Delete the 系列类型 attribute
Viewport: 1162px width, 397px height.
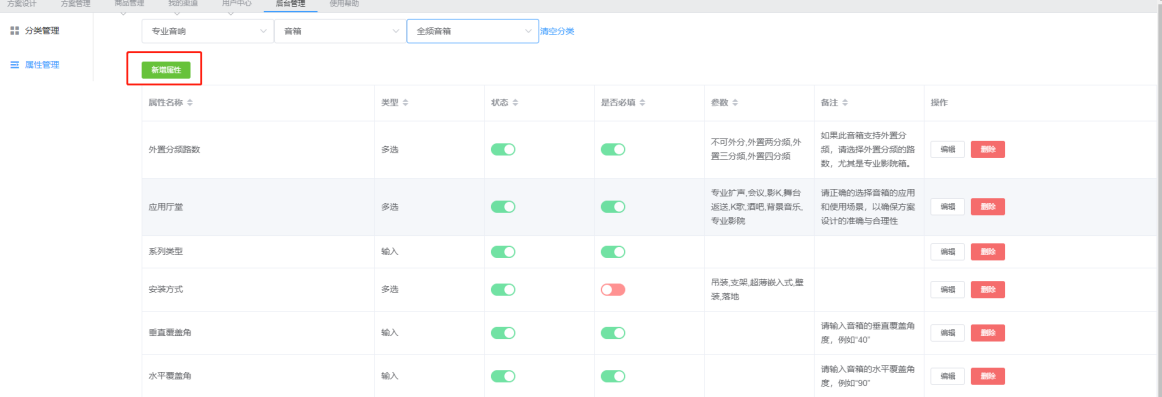pyautogui.click(x=988, y=252)
